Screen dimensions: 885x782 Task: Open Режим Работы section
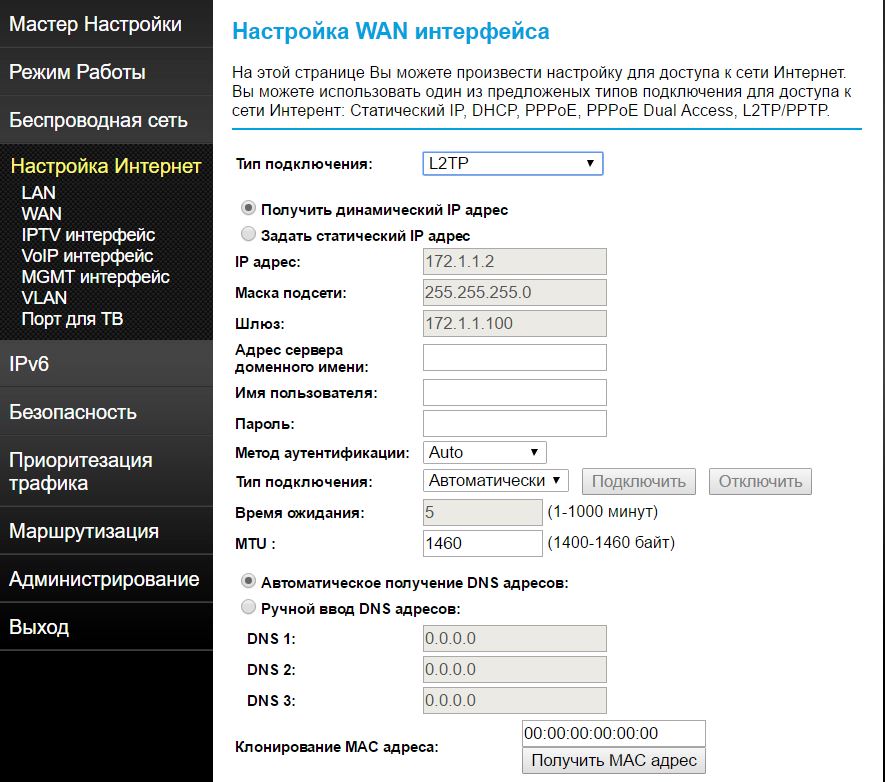(x=77, y=72)
